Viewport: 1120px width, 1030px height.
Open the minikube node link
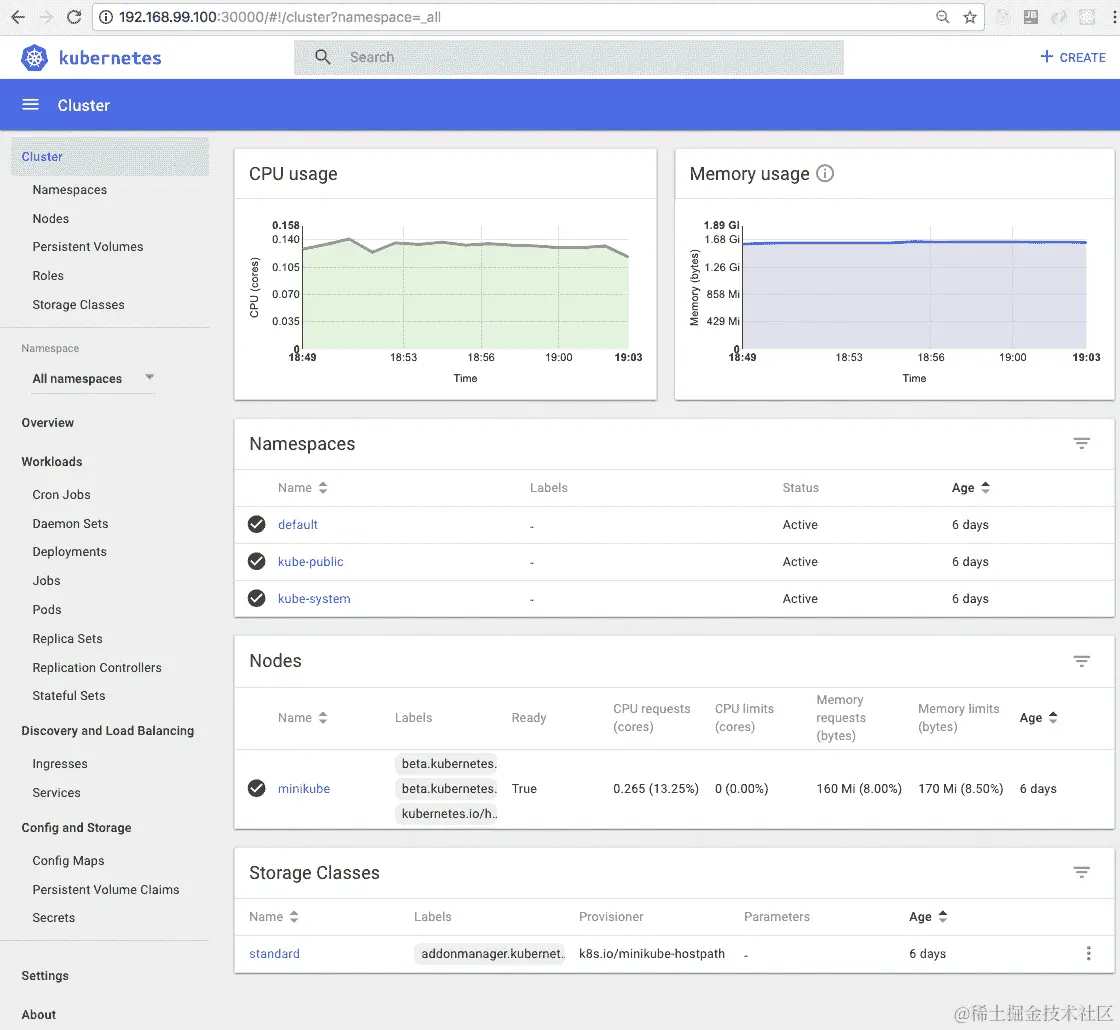click(304, 789)
